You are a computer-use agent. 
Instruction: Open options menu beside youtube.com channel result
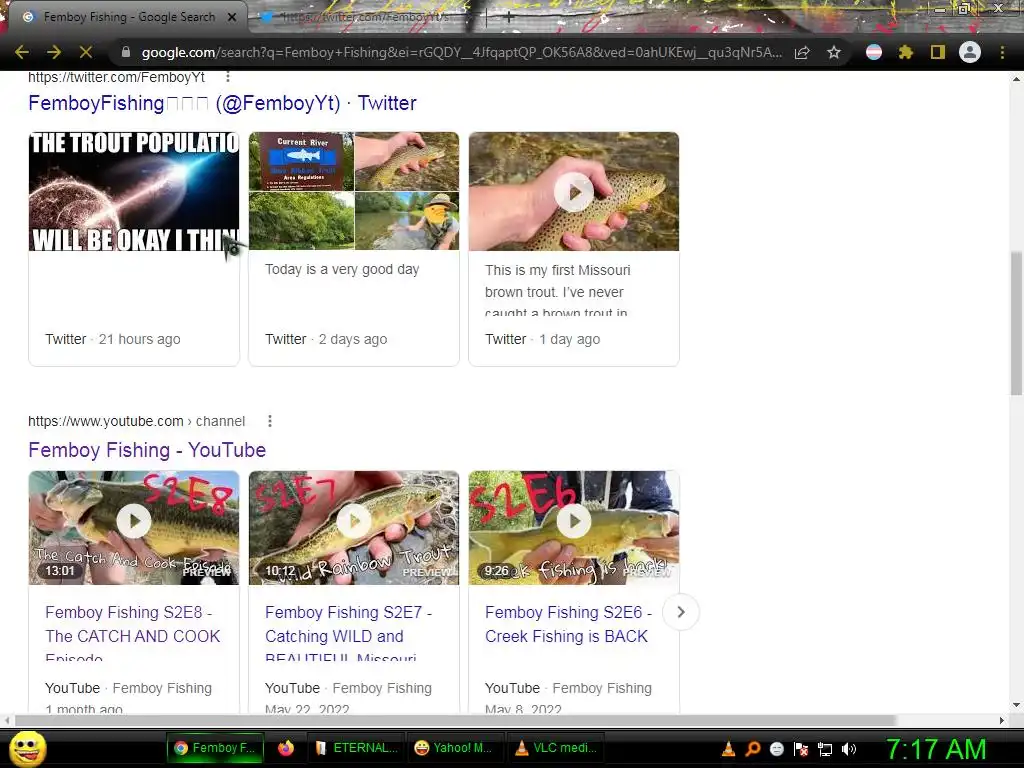270,421
